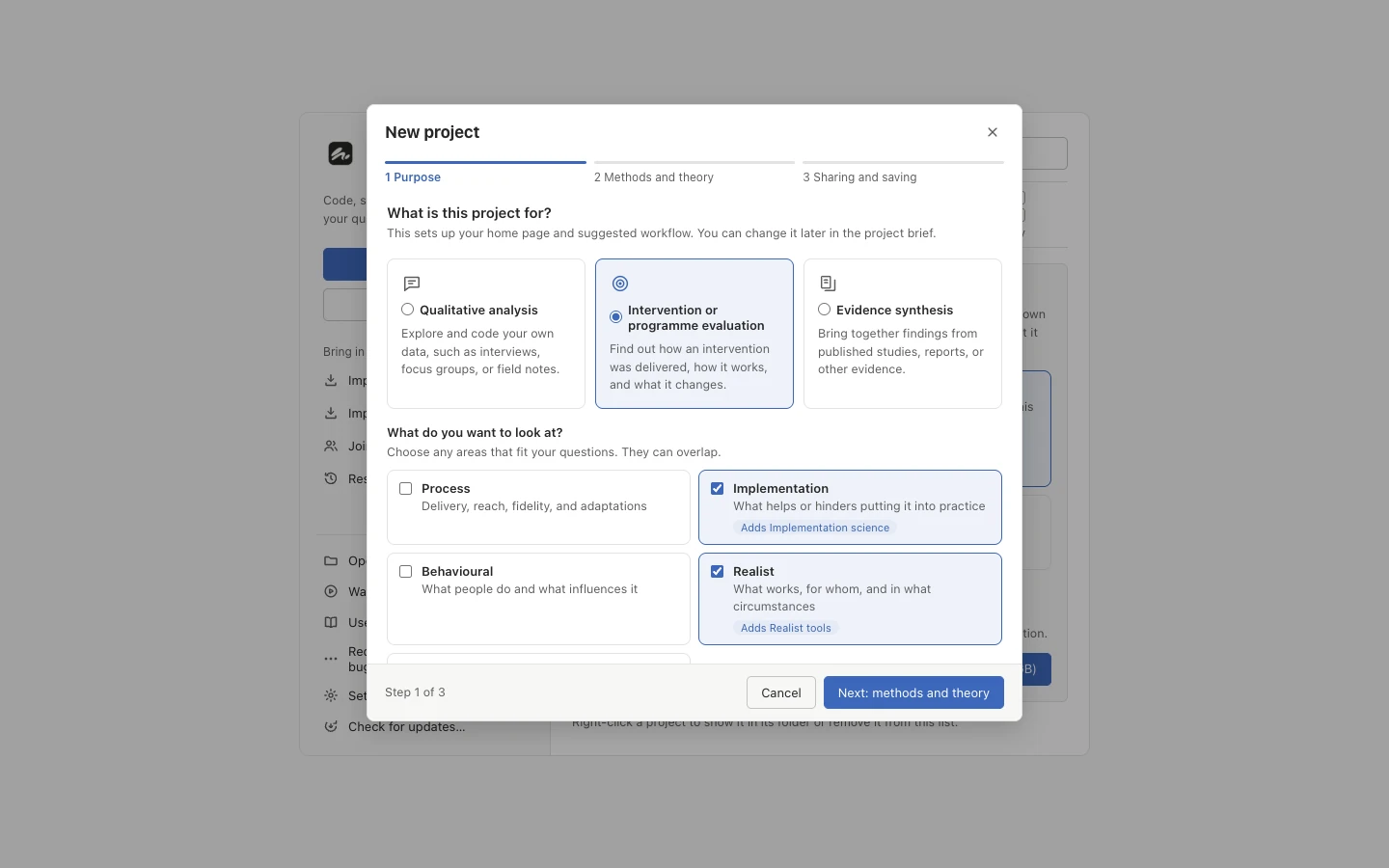Viewport: 1389px width, 868px height.
Task: Click the settings gear icon in sidebar
Action: (x=331, y=695)
